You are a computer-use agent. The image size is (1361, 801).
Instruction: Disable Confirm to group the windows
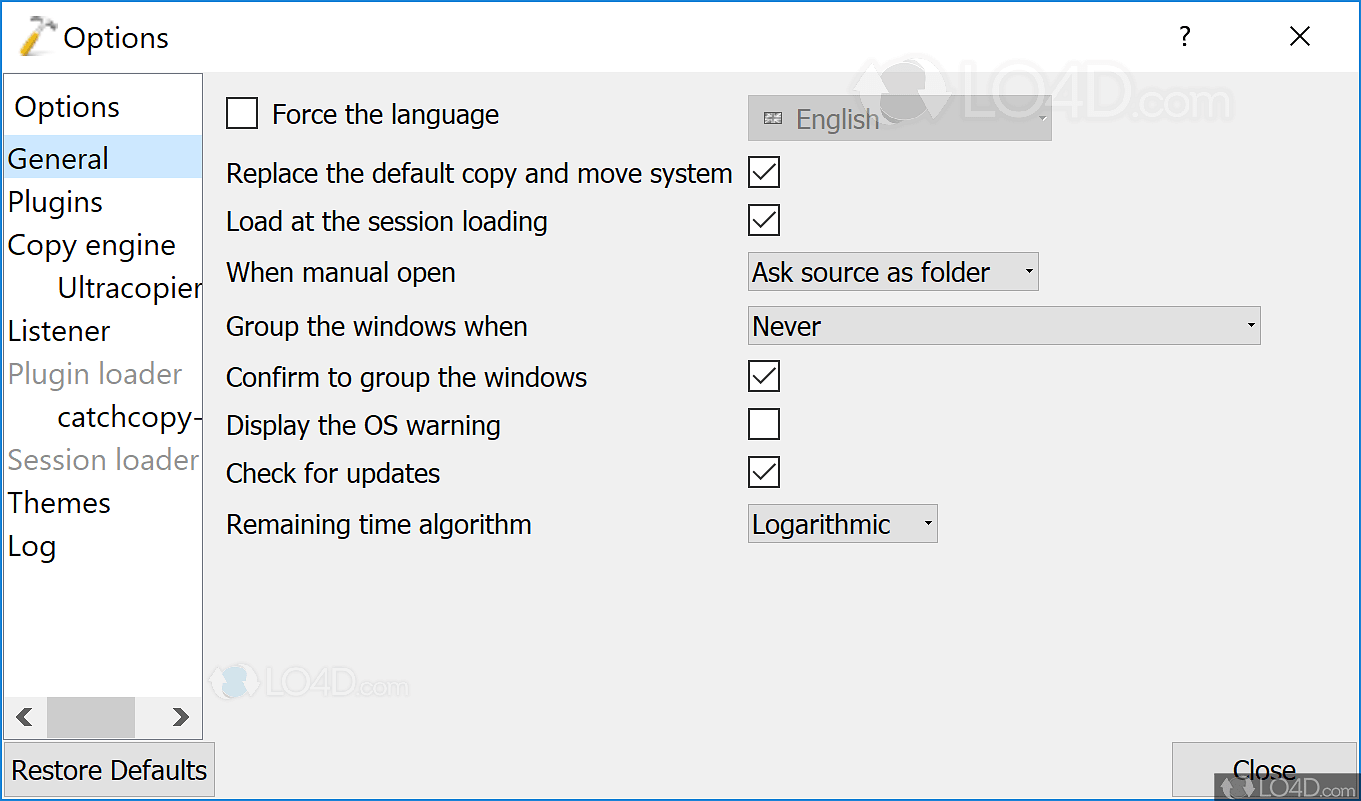pos(764,377)
